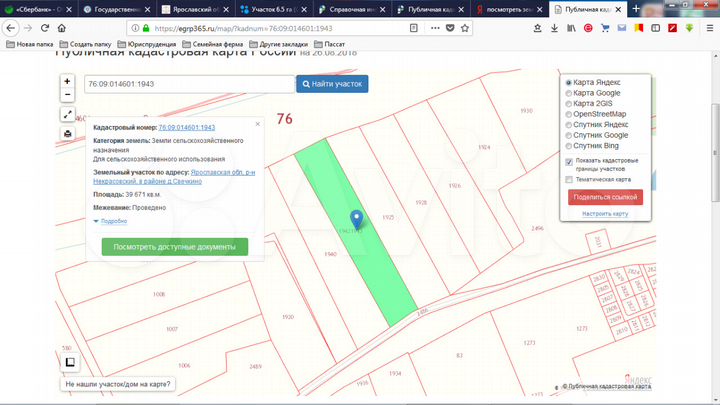Click Посмотреть доступные документы green button
The image size is (720, 405).
click(174, 246)
